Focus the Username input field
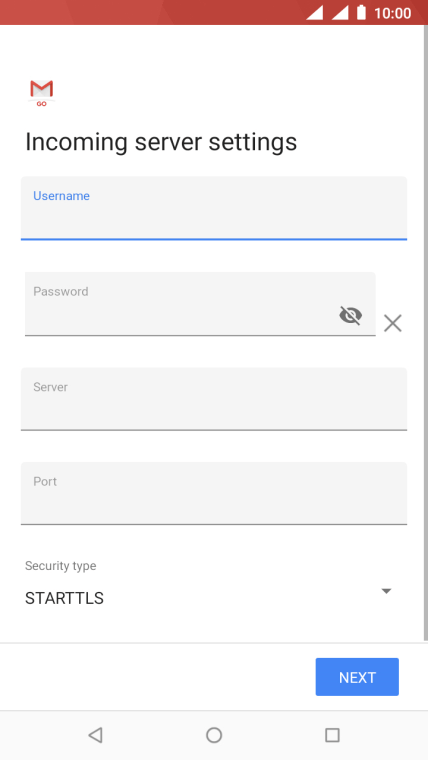The image size is (428, 760). (x=214, y=208)
